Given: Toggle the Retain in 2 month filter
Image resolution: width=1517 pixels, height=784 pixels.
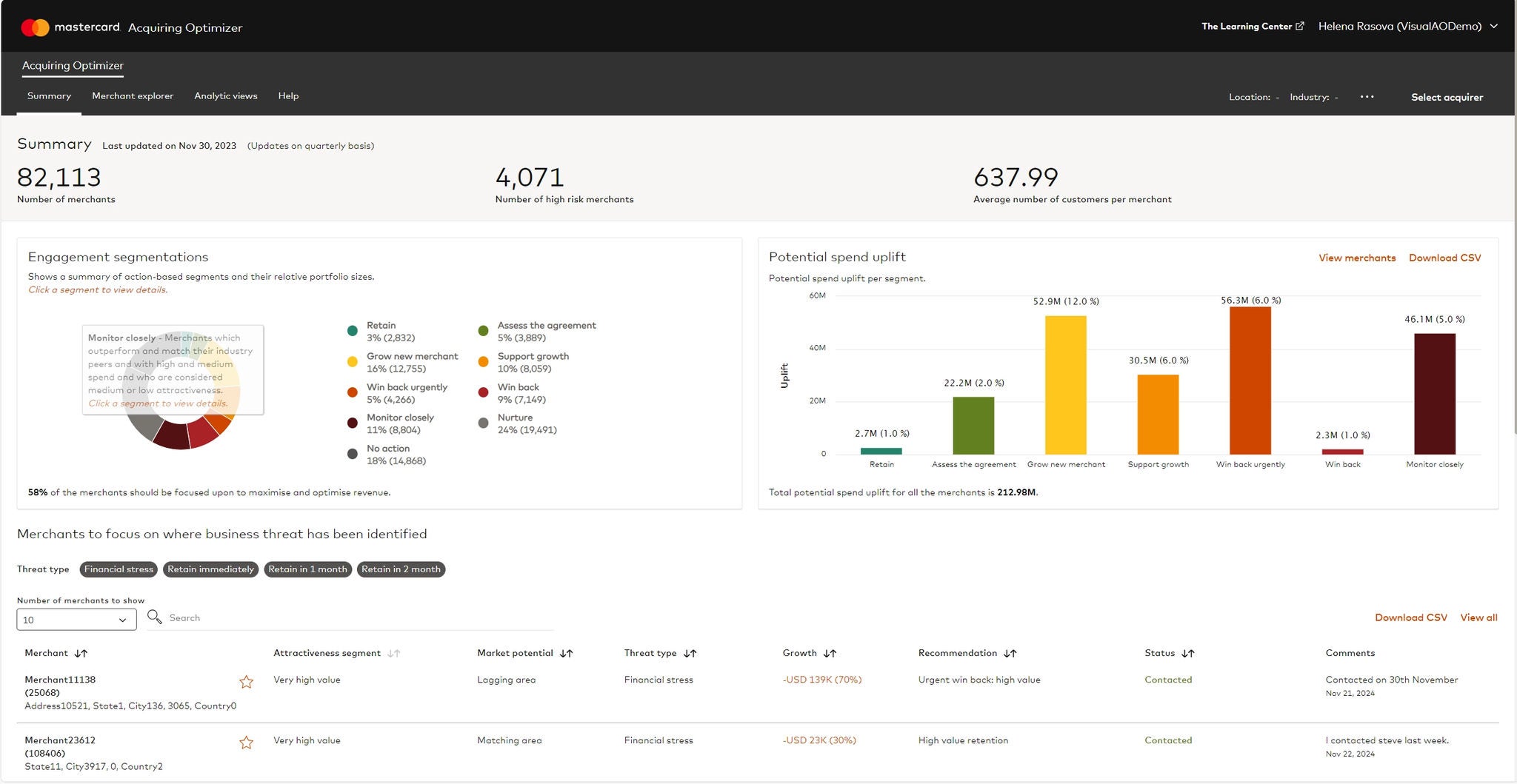Looking at the screenshot, I should [401, 569].
